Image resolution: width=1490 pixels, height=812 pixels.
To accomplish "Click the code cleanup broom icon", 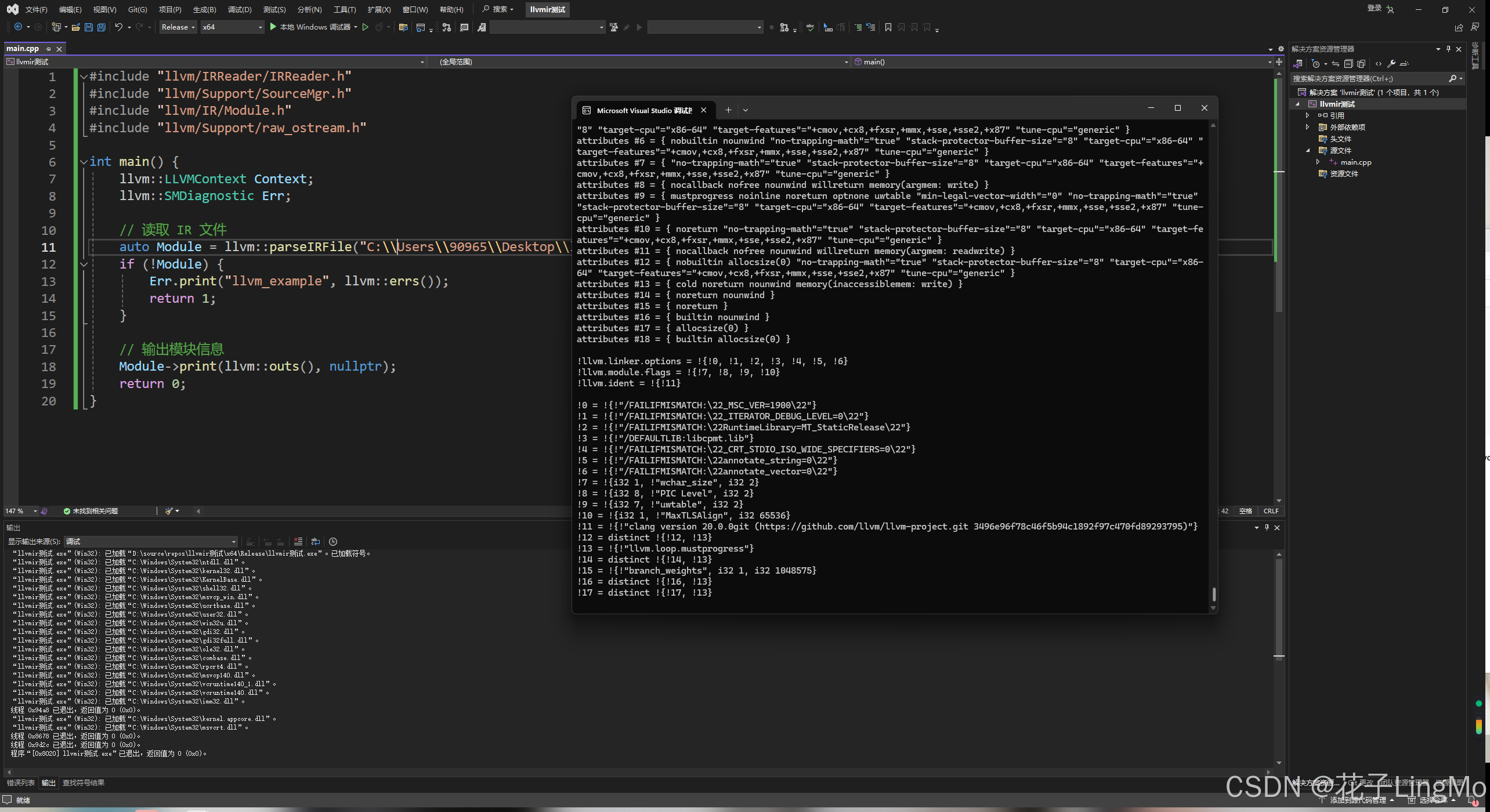I will (x=169, y=511).
